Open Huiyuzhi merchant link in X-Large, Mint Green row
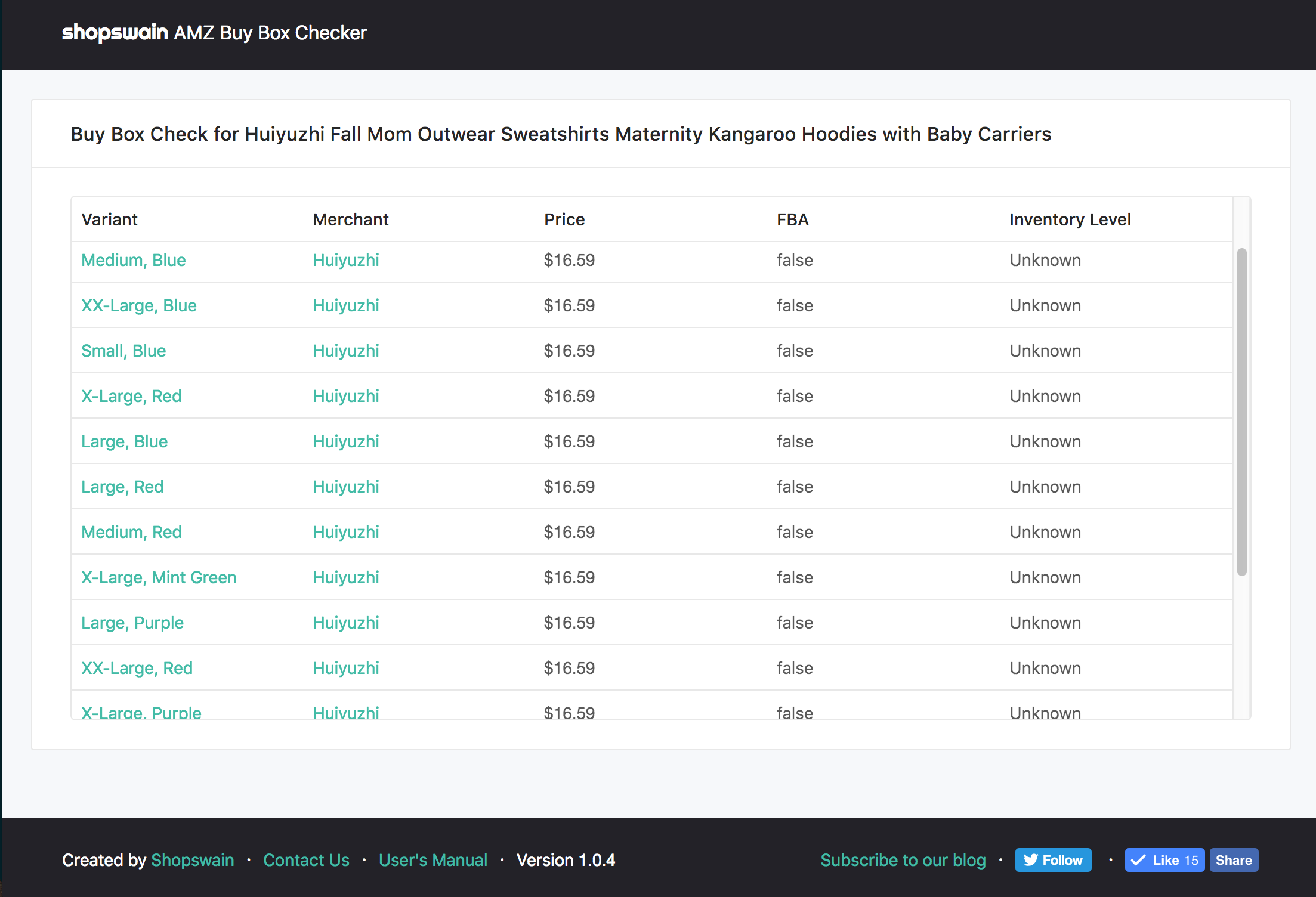This screenshot has height=897, width=1316. pos(346,577)
